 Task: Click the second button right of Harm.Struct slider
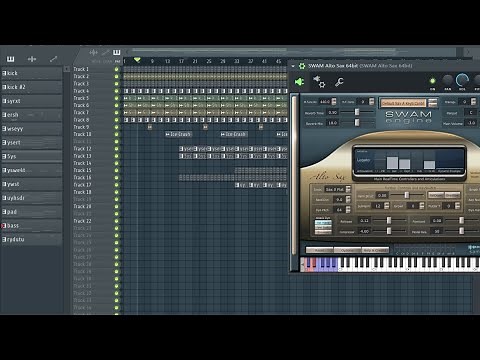click(452, 195)
